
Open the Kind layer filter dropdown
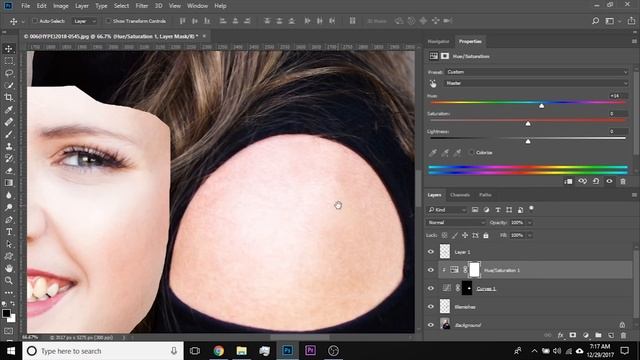[447, 210]
